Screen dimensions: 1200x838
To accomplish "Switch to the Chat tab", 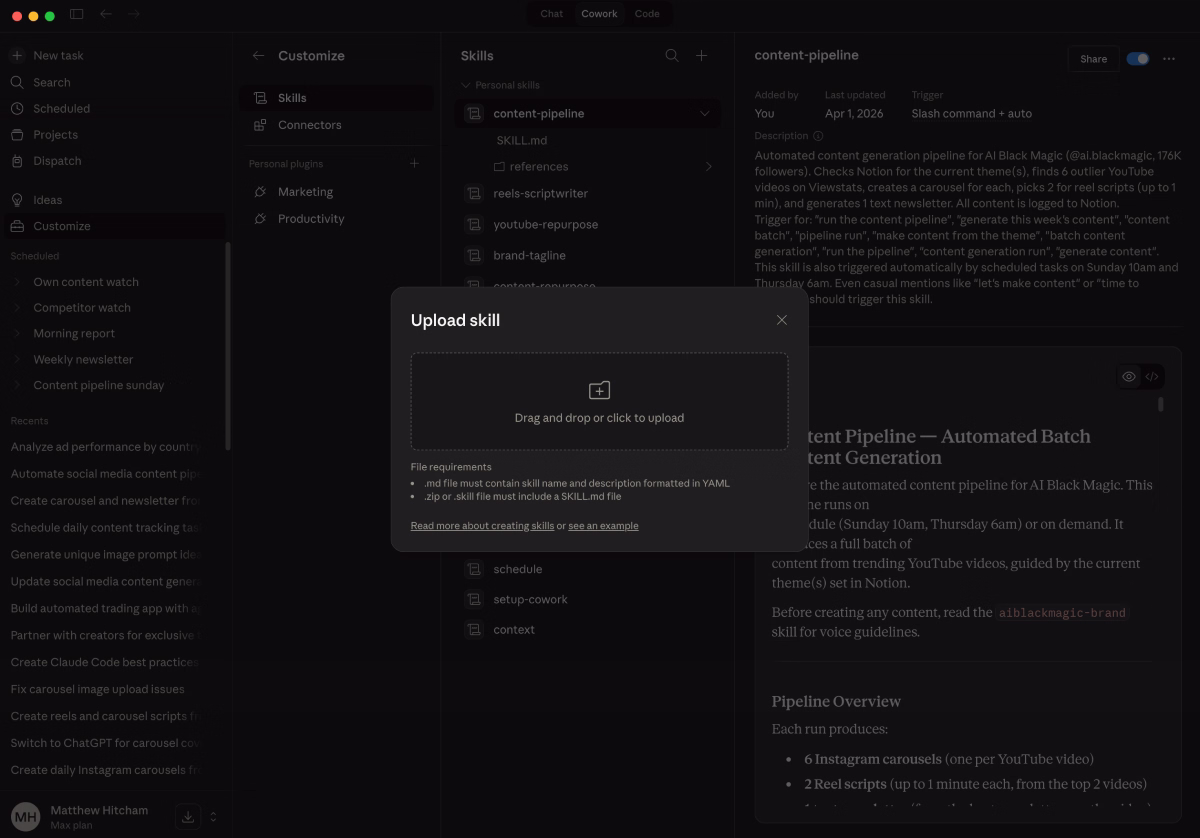I will point(551,14).
